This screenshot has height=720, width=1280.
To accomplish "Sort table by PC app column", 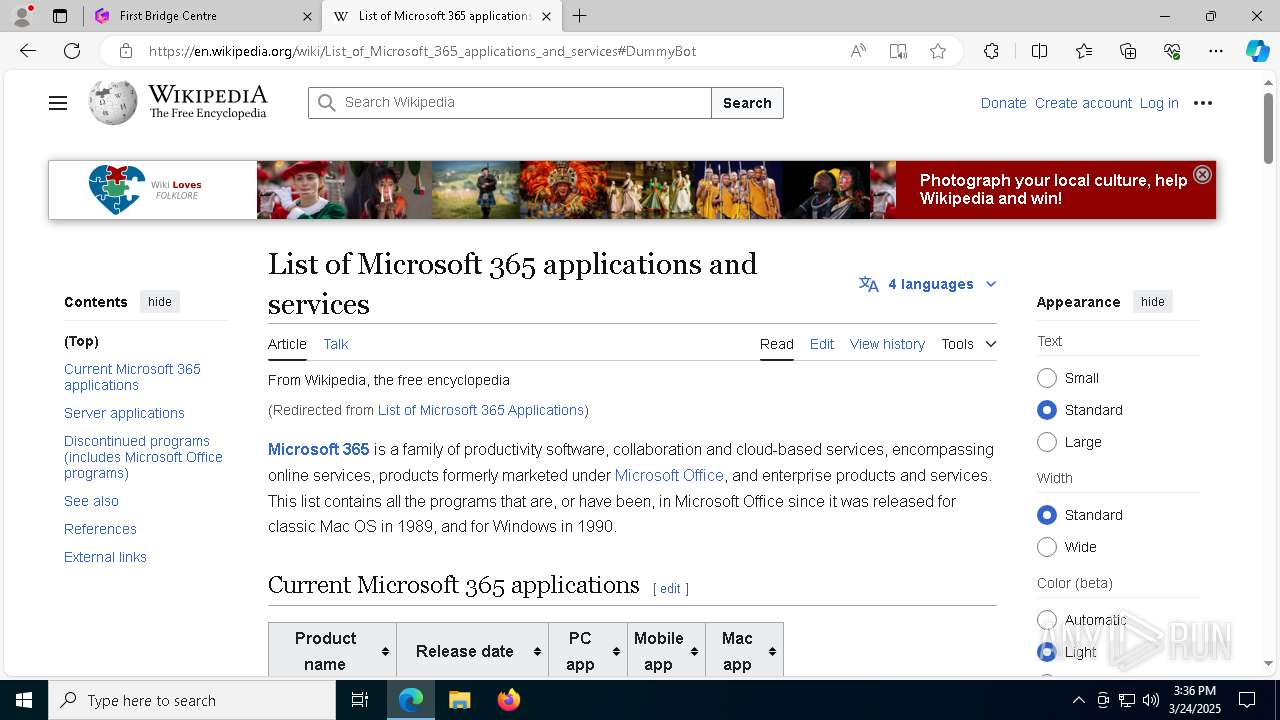I will [x=587, y=651].
